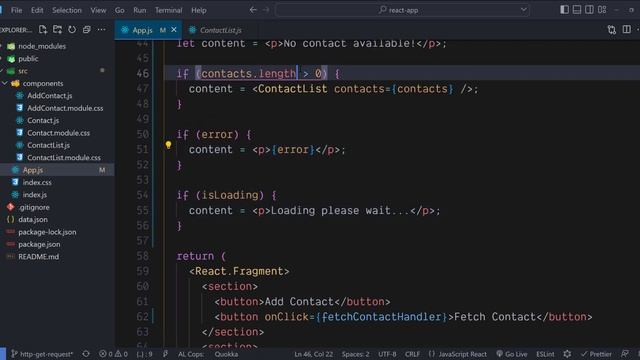Select the App.js editor tab

[x=142, y=30]
